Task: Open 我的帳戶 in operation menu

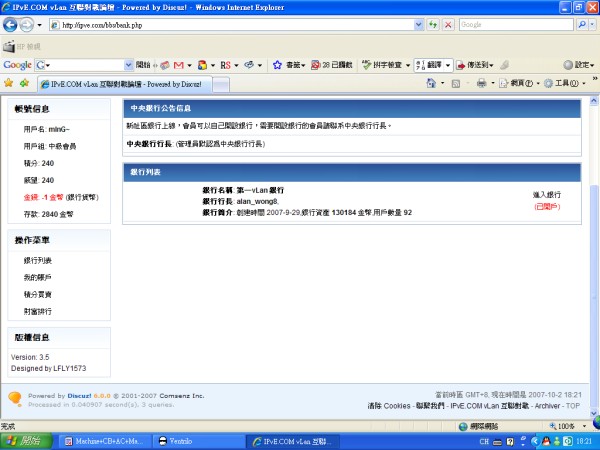Action: click(x=38, y=277)
